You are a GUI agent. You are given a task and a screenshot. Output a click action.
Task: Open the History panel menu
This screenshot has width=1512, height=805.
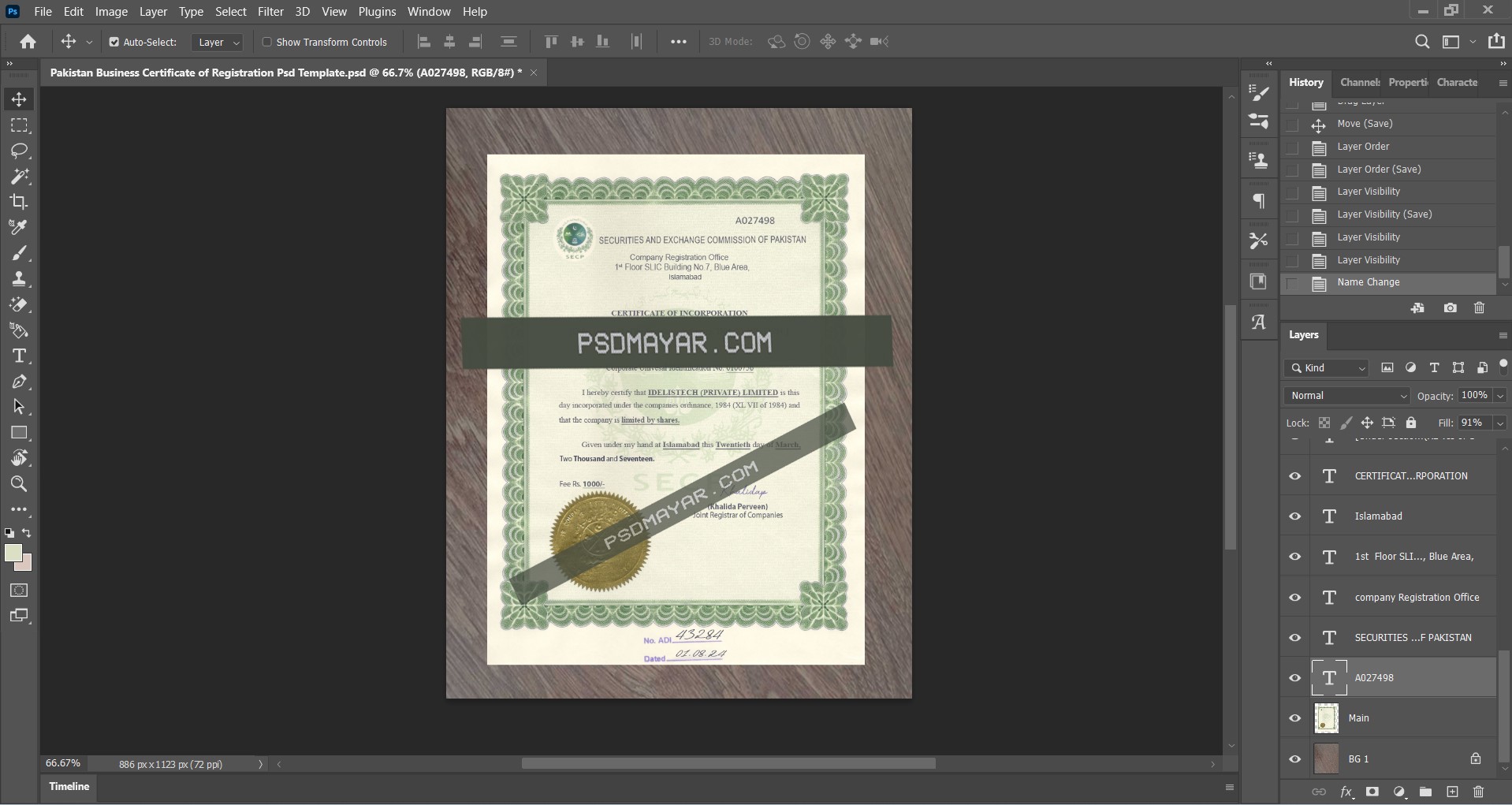click(x=1503, y=83)
